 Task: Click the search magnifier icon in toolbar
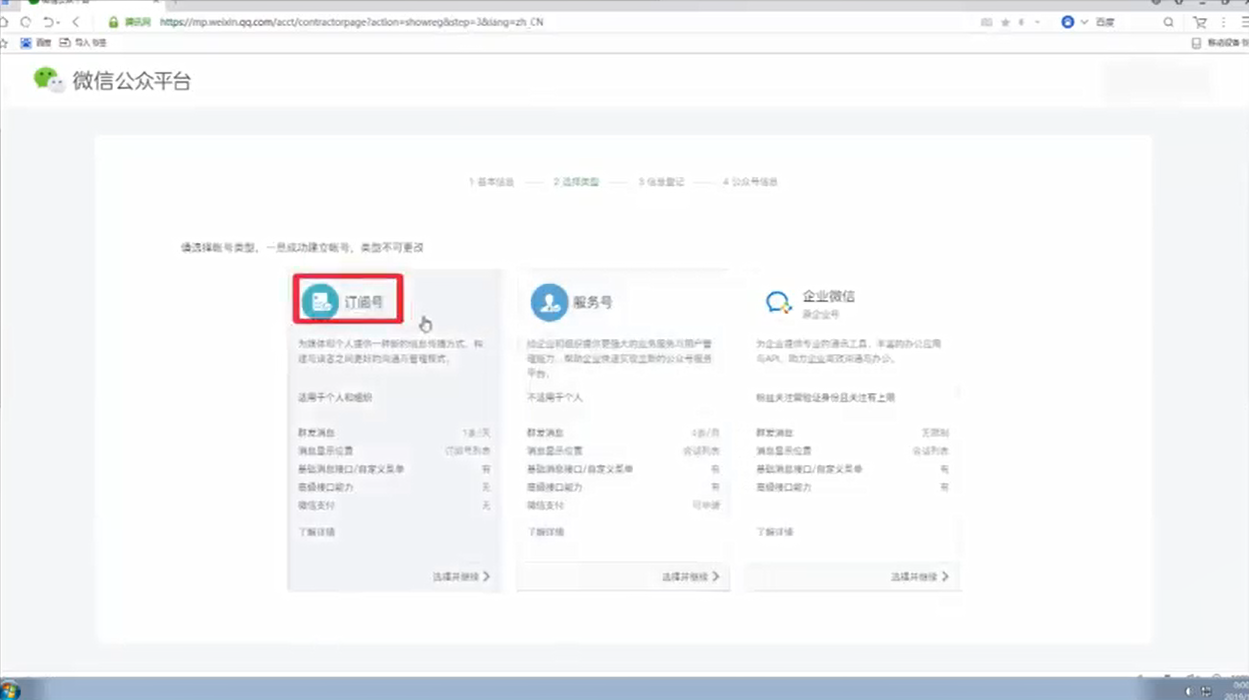pyautogui.click(x=1168, y=22)
